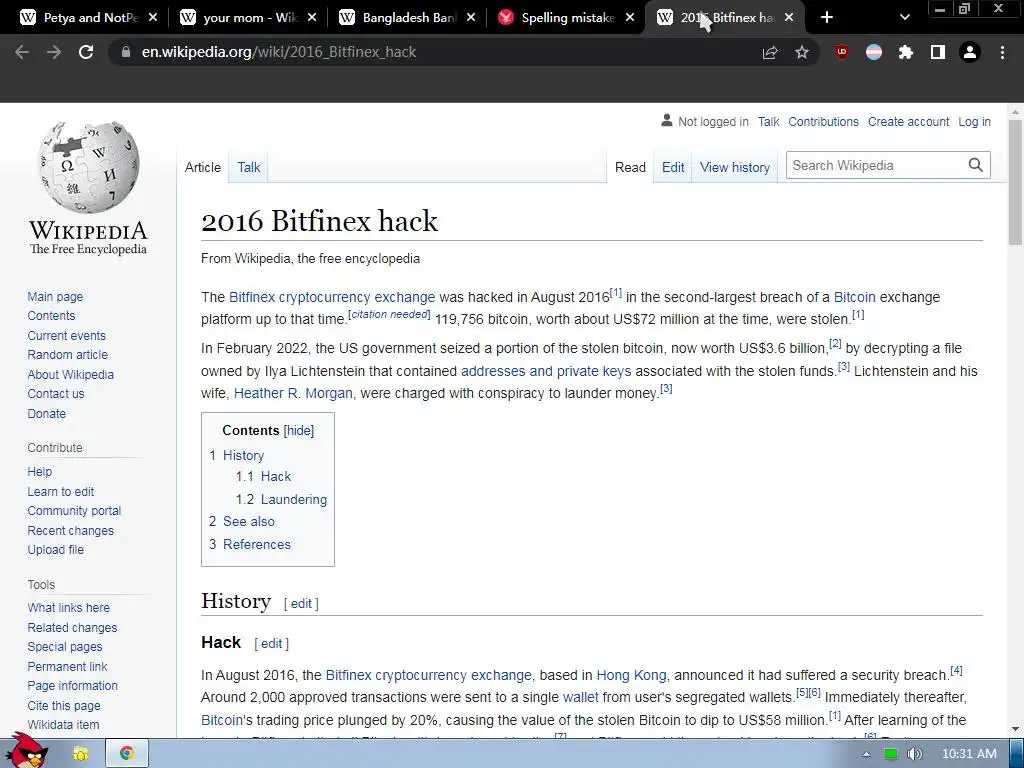
Task: Open Chrome three-dot menu
Action: coord(1002,52)
